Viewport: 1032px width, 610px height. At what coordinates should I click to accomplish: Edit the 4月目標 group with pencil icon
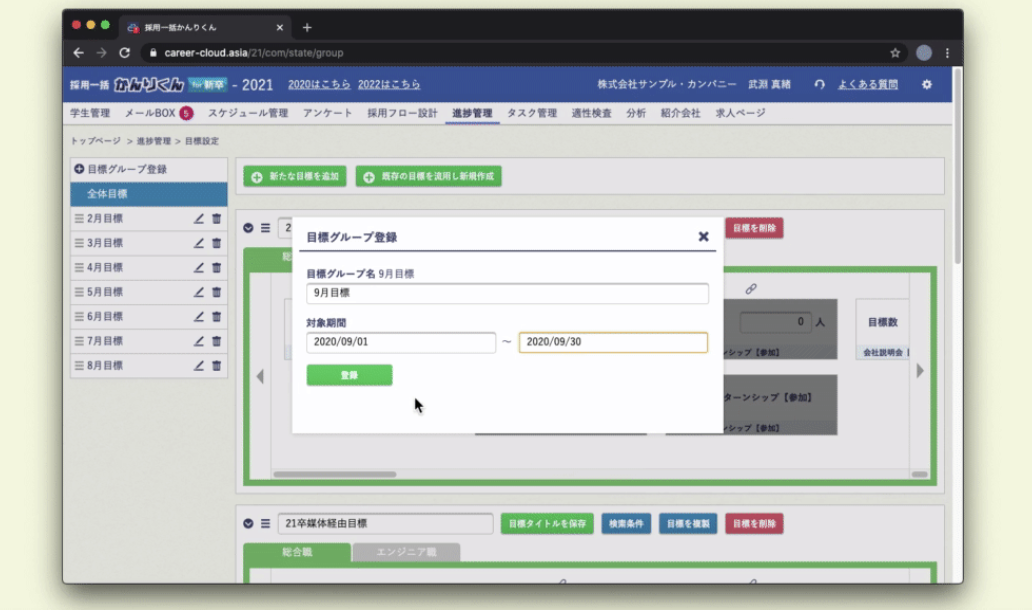pyautogui.click(x=198, y=267)
